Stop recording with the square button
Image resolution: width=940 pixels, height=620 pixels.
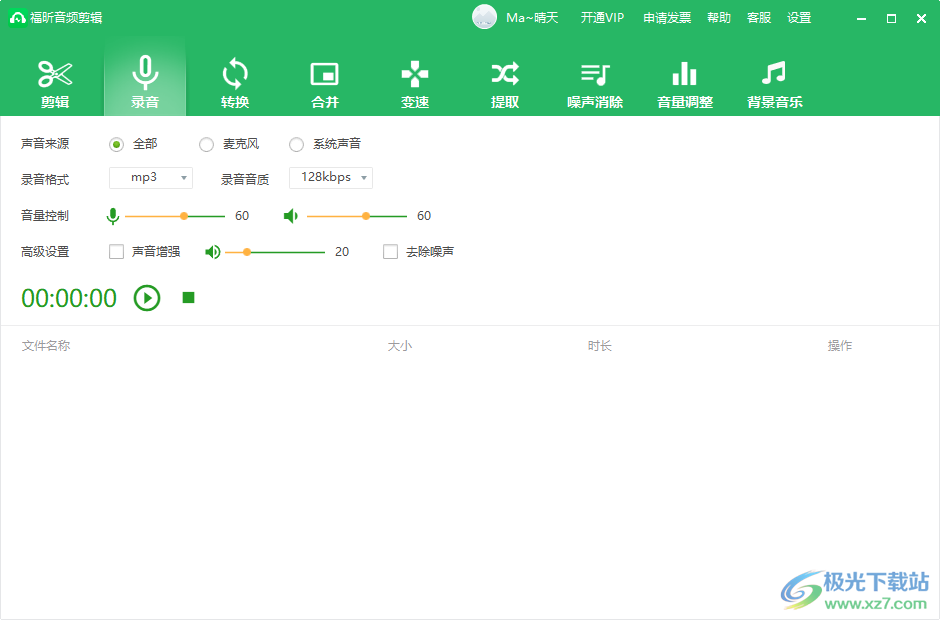coord(188,298)
